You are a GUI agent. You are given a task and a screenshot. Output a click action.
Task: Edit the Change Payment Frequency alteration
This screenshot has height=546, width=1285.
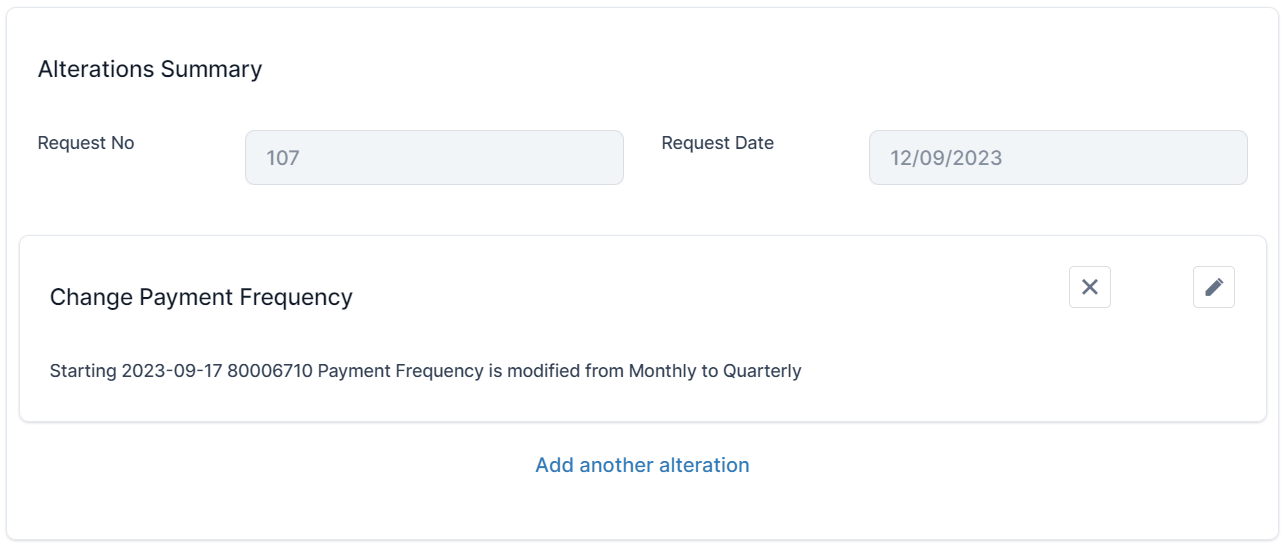[1214, 287]
